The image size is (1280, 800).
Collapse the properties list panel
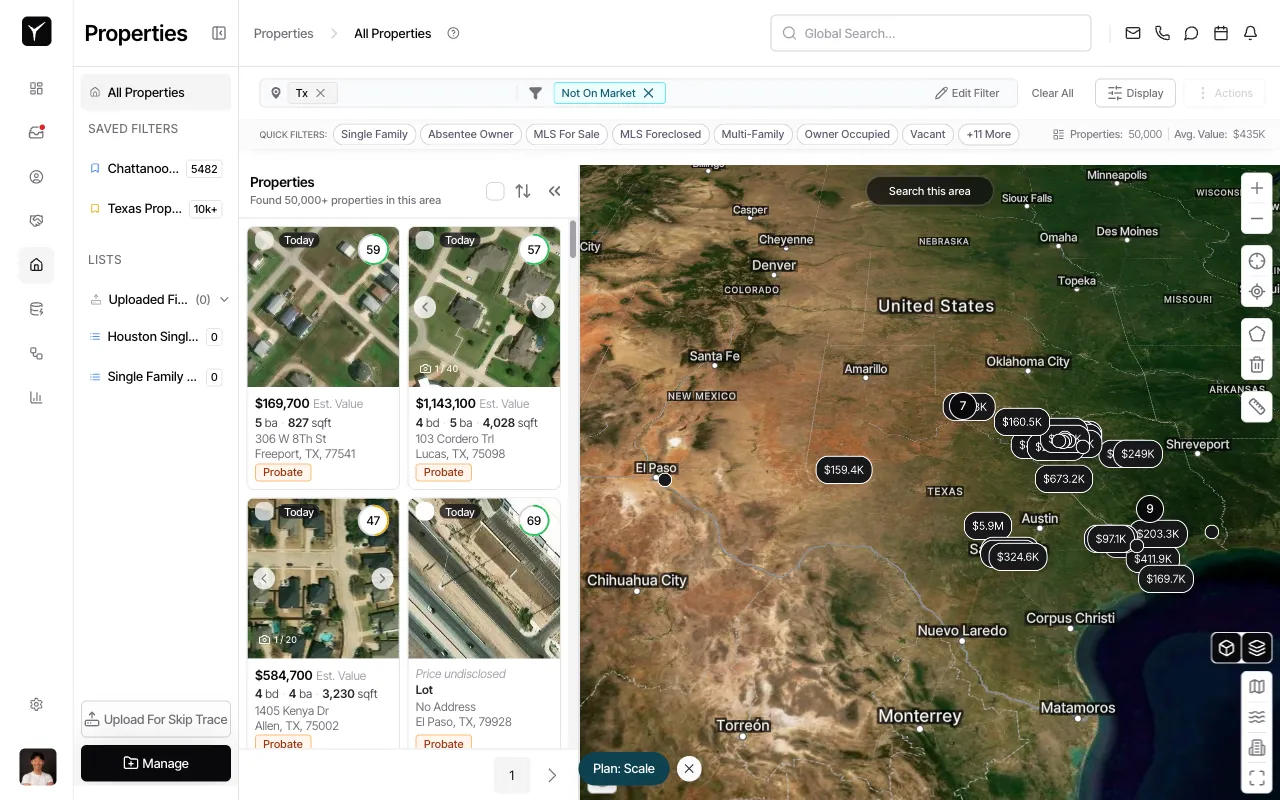pyautogui.click(x=554, y=191)
